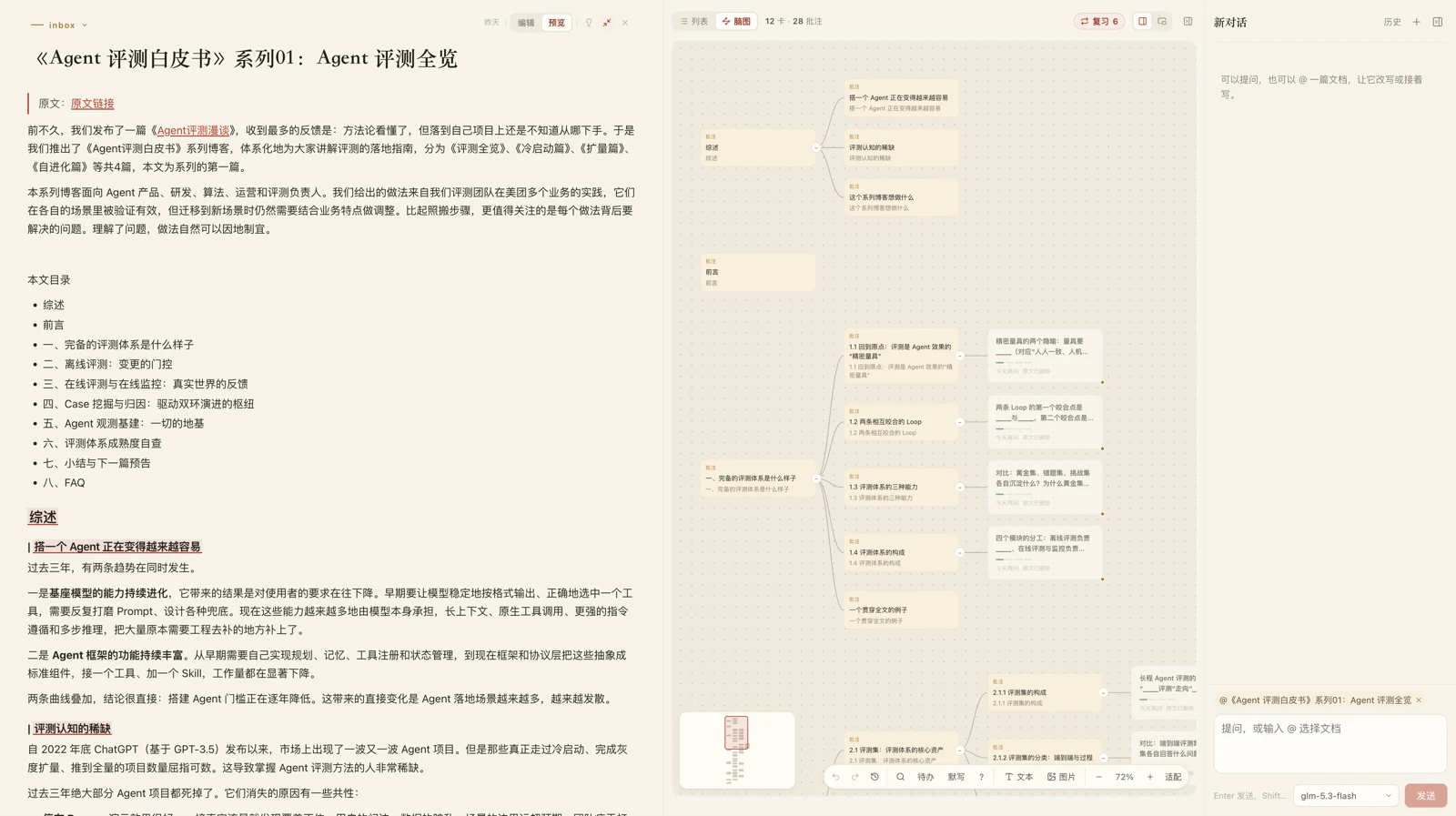The image size is (1456, 816).
Task: Collapse the 1.4 评测体系的构成 node
Action: (x=960, y=552)
